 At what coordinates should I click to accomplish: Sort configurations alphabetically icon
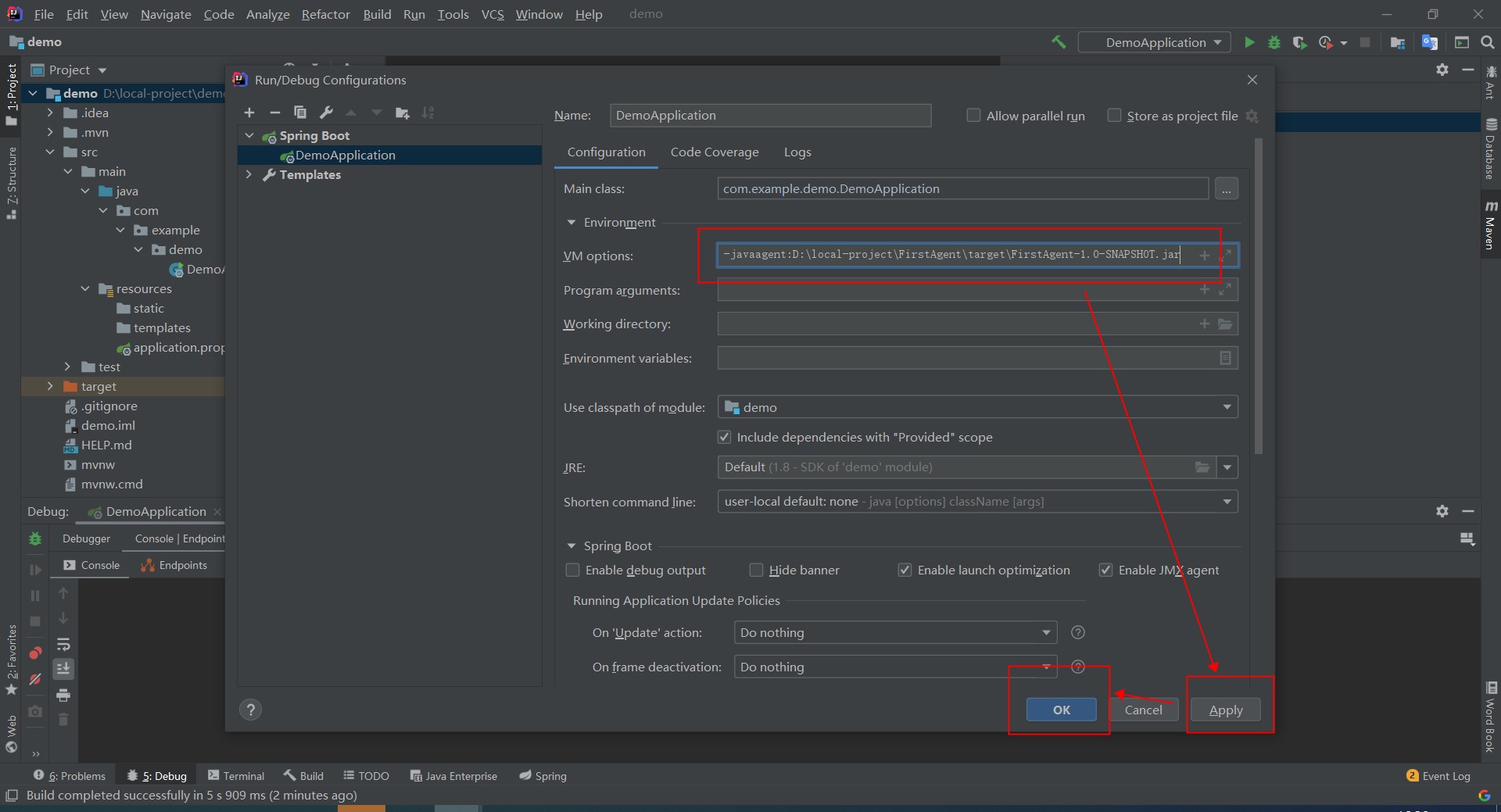428,113
